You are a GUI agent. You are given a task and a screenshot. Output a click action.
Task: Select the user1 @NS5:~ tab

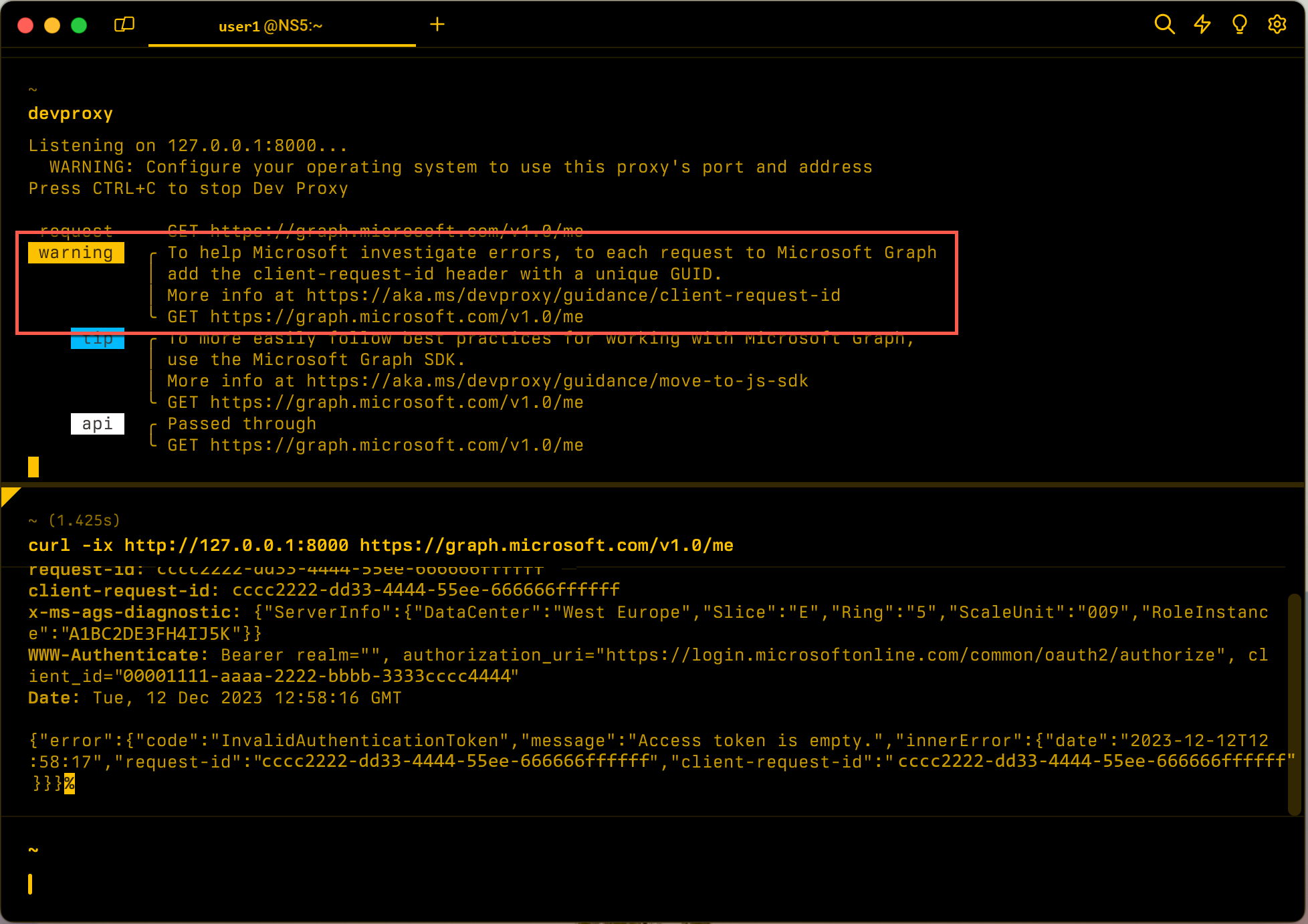270,26
